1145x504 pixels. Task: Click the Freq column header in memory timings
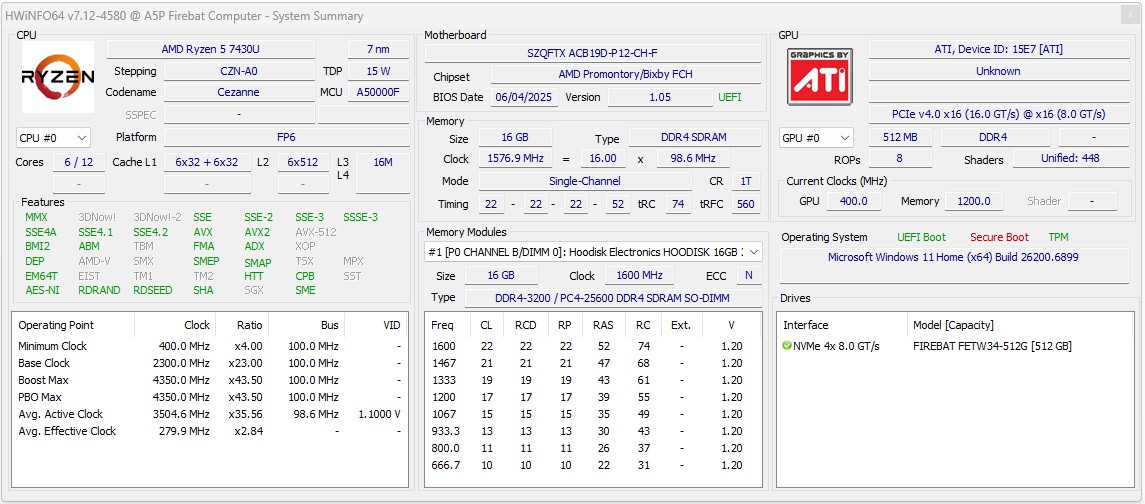442,325
